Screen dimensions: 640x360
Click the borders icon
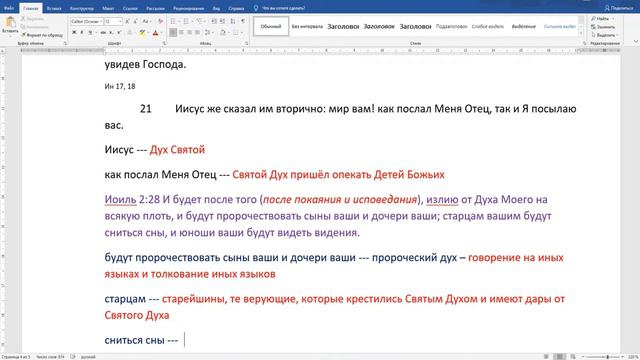(x=236, y=32)
